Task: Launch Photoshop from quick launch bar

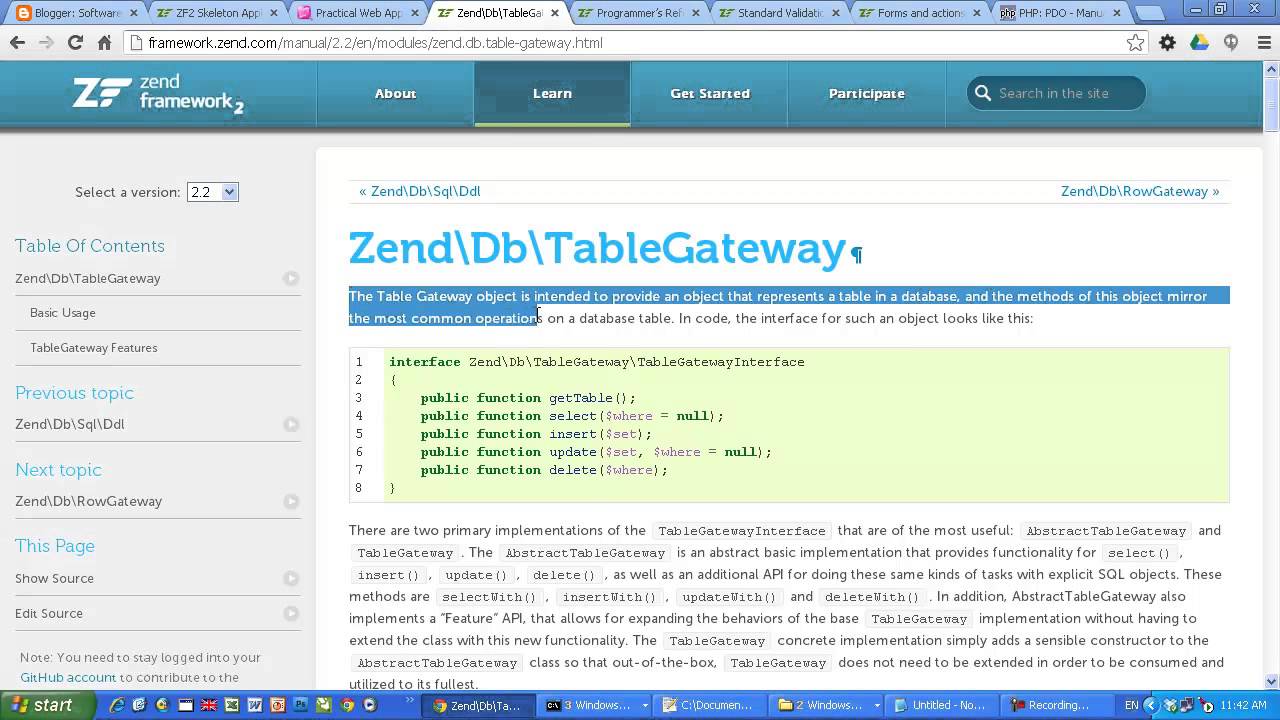Action: [301, 705]
